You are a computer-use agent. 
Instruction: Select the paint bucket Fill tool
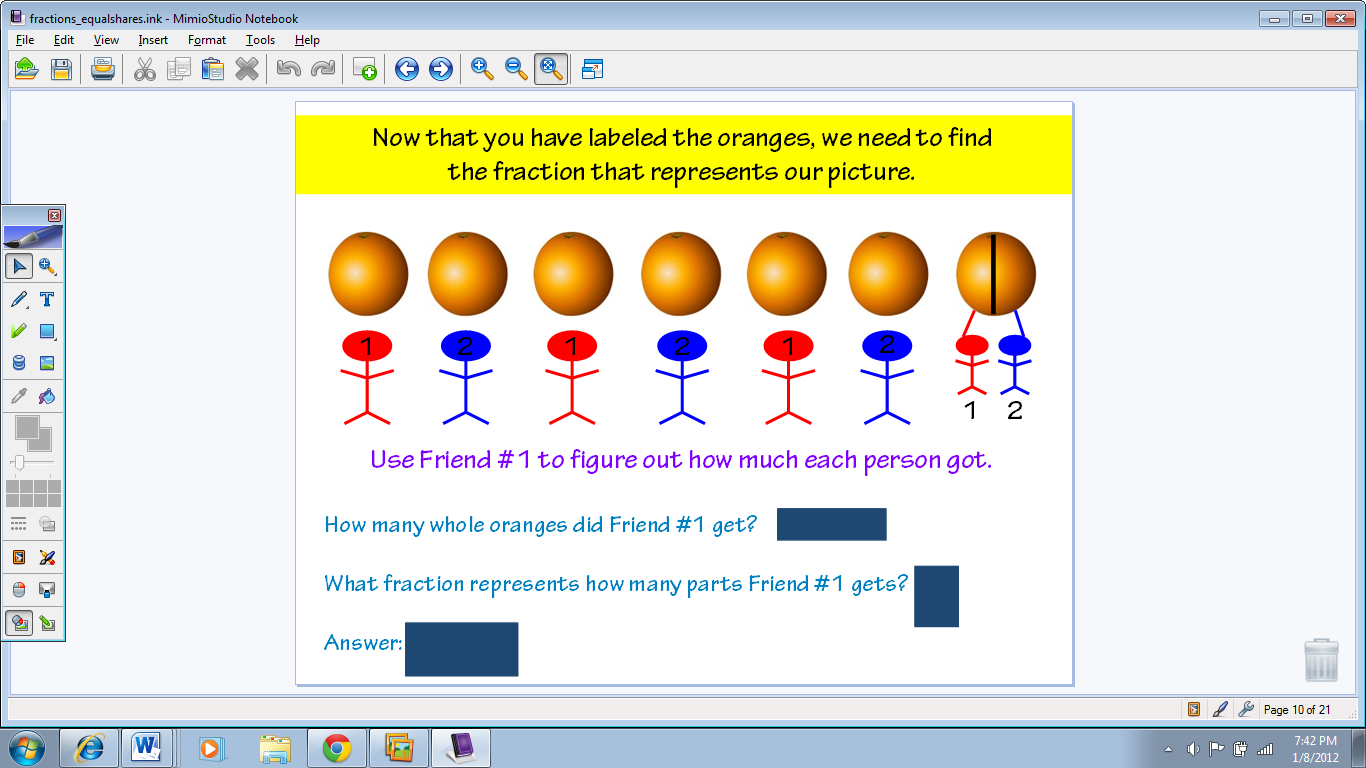tap(47, 396)
